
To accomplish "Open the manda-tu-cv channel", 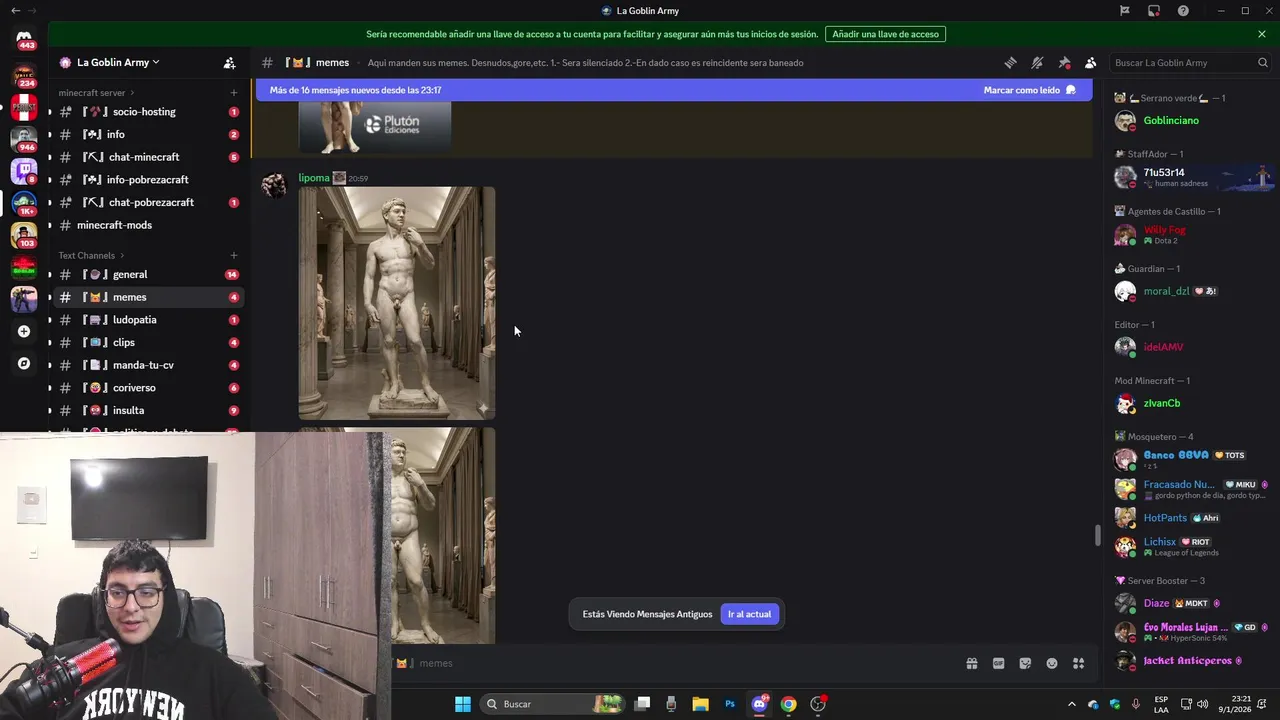I will pos(148,365).
